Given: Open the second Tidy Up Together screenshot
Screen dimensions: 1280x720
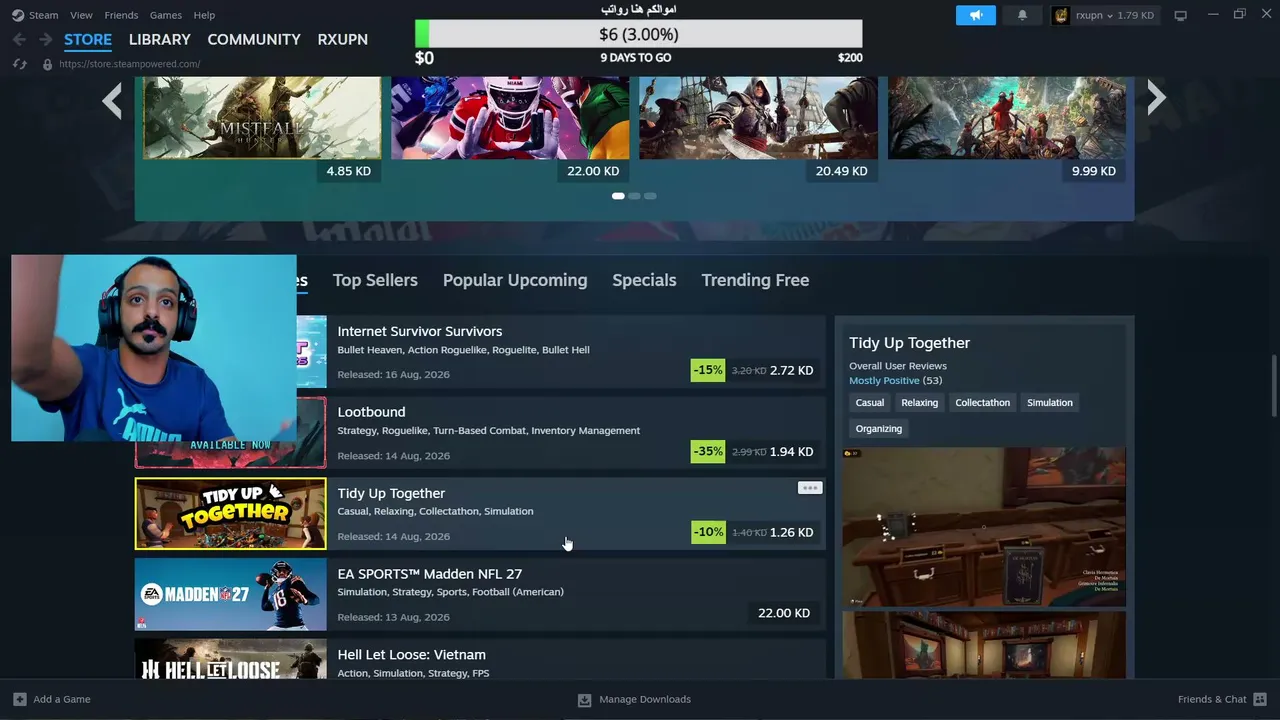Looking at the screenshot, I should point(984,645).
